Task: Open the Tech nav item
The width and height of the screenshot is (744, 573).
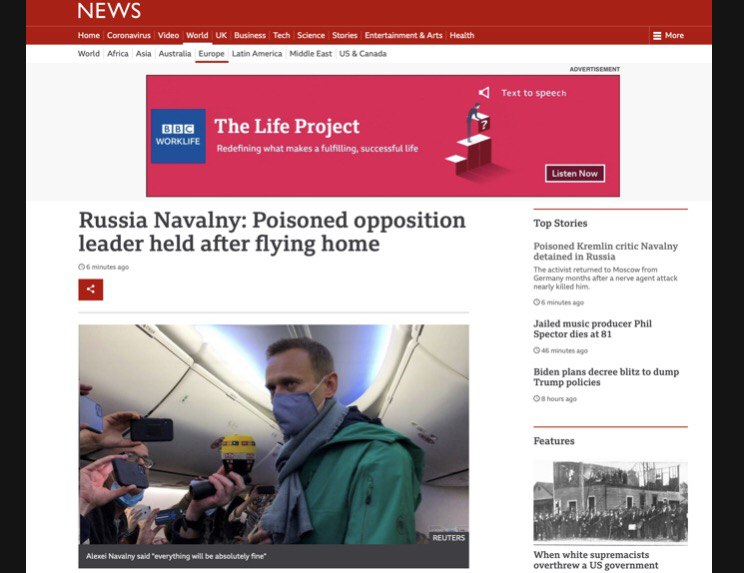Action: (x=281, y=36)
